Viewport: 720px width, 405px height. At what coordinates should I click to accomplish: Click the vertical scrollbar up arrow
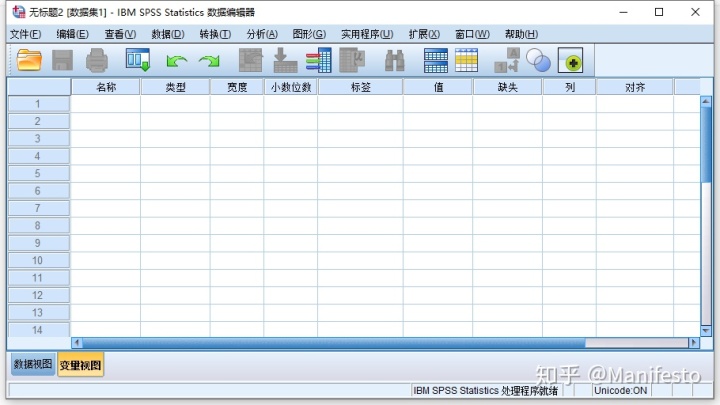pos(706,101)
